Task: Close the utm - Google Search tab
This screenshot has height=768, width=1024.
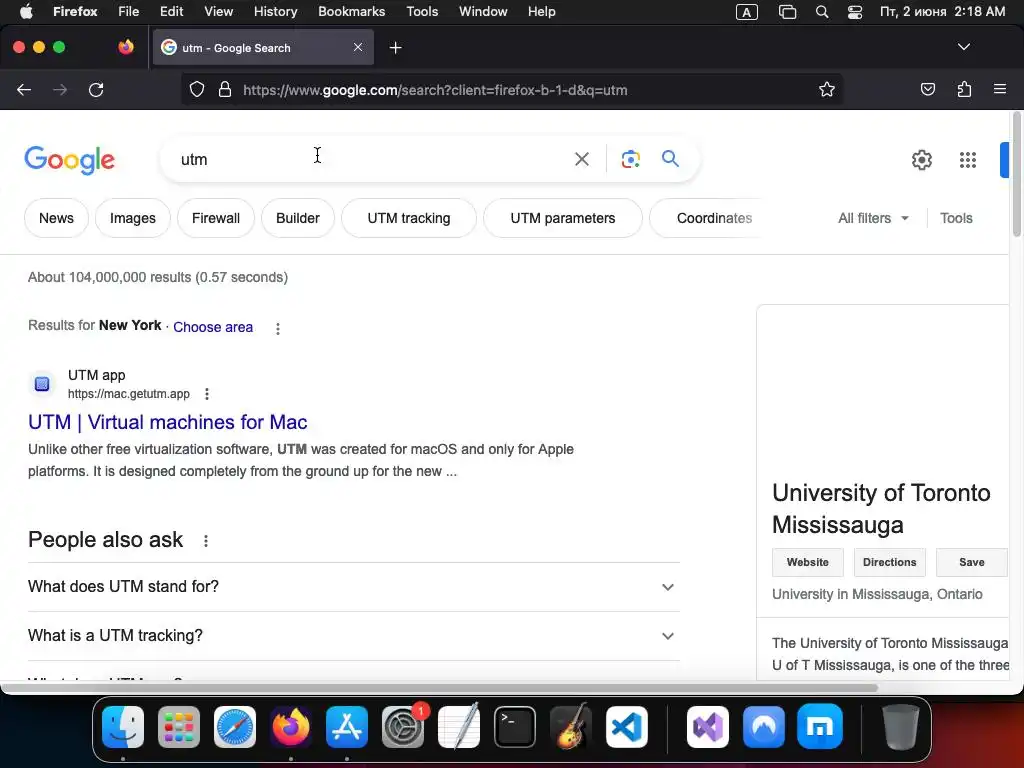Action: click(x=358, y=47)
